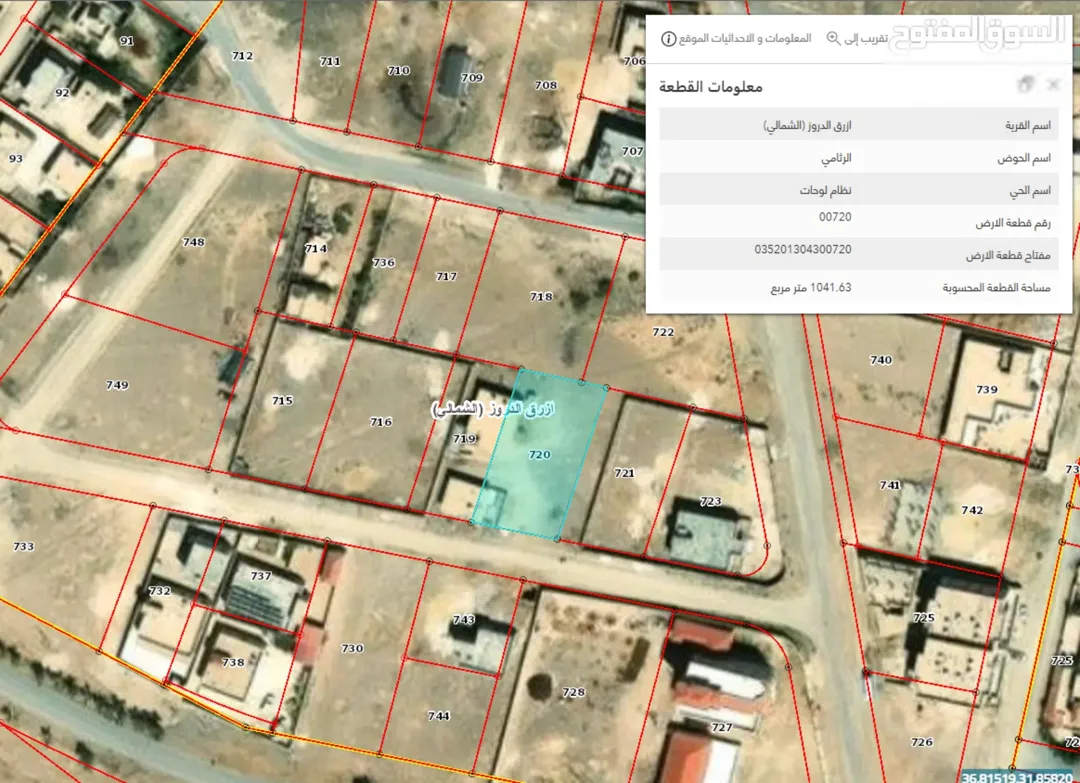The image size is (1080, 783).
Task: Click the dock panel icon beside close
Action: pyautogui.click(x=1026, y=85)
